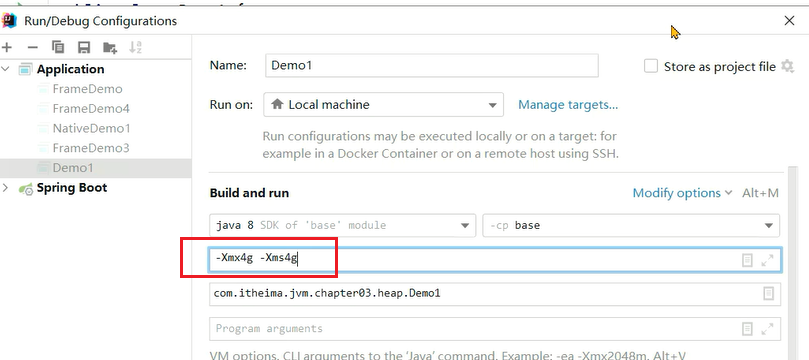The height and width of the screenshot is (360, 809).
Task: Click into the Name field Demo1
Action: click(x=432, y=66)
